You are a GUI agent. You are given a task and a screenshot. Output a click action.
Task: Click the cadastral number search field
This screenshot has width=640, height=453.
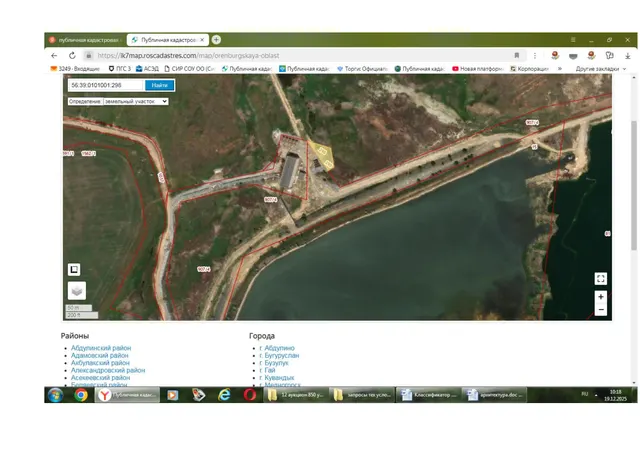pos(107,85)
